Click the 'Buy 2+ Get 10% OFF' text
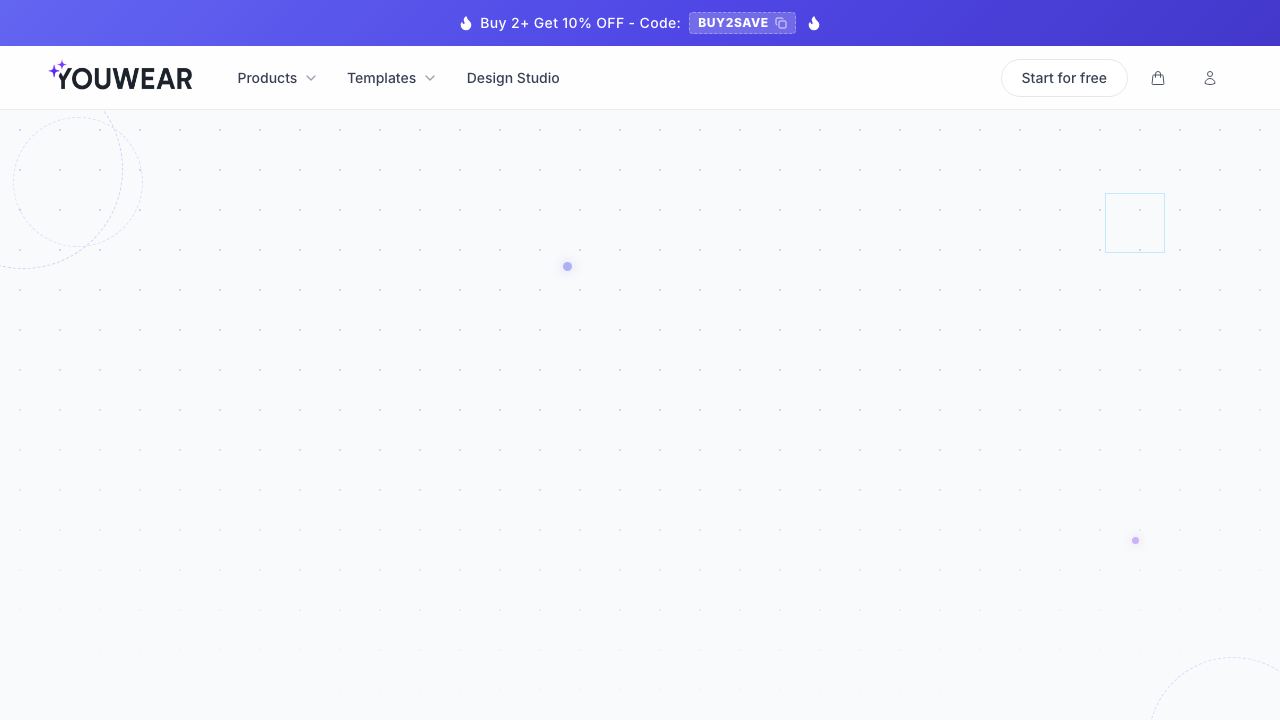Image resolution: width=1280 pixels, height=720 pixels. point(552,23)
